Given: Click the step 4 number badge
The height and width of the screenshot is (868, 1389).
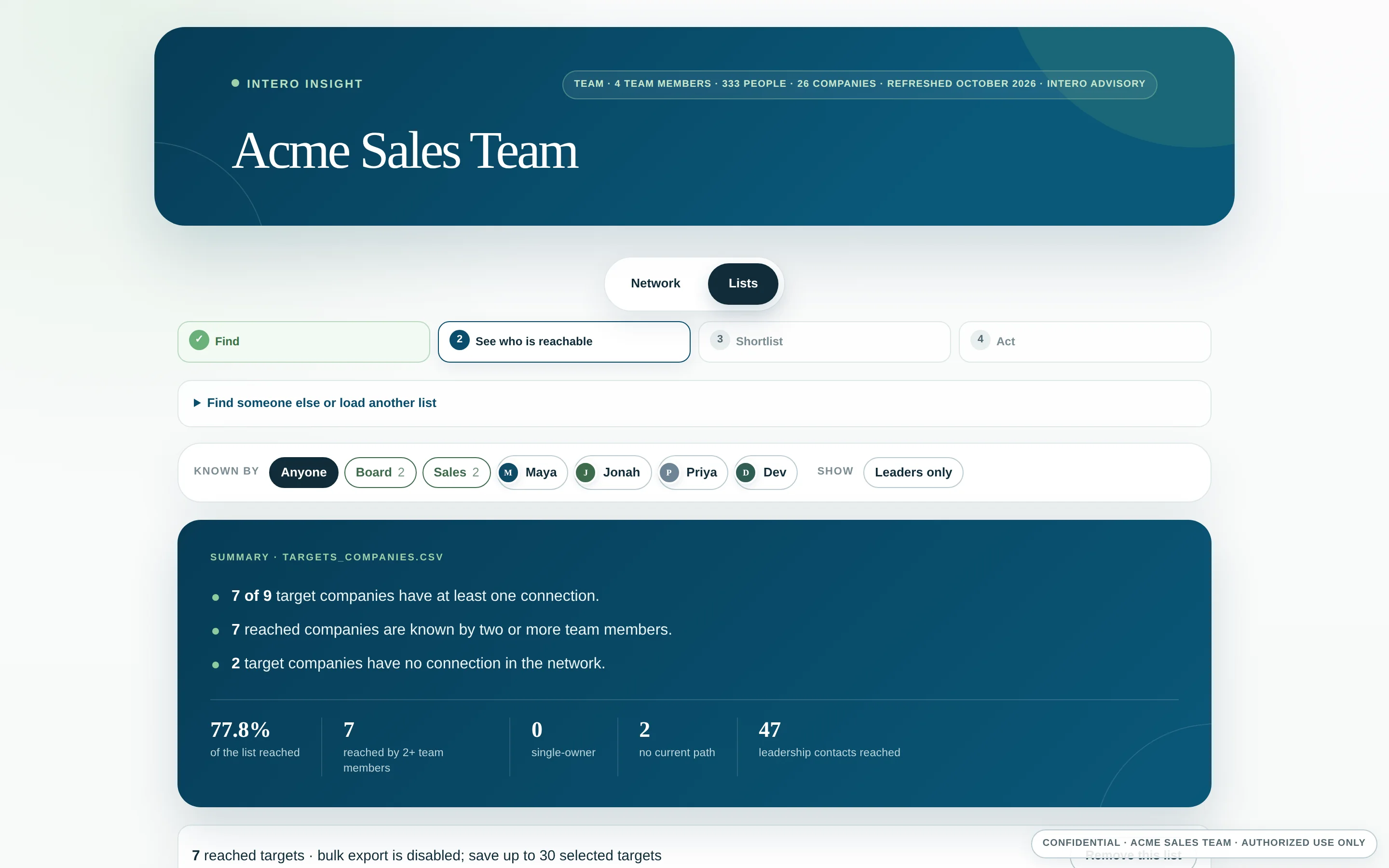Looking at the screenshot, I should click(980, 340).
